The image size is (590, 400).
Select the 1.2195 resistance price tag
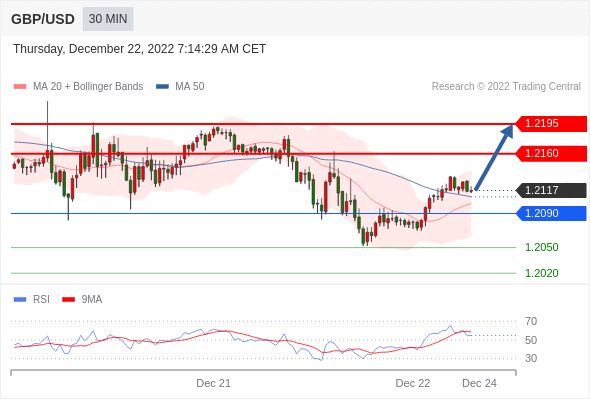point(551,123)
